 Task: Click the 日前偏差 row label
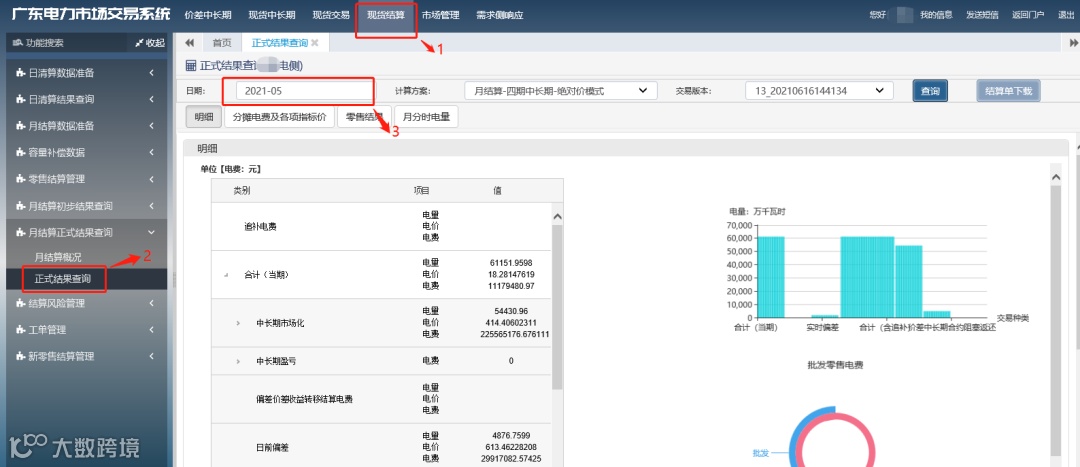point(272,448)
